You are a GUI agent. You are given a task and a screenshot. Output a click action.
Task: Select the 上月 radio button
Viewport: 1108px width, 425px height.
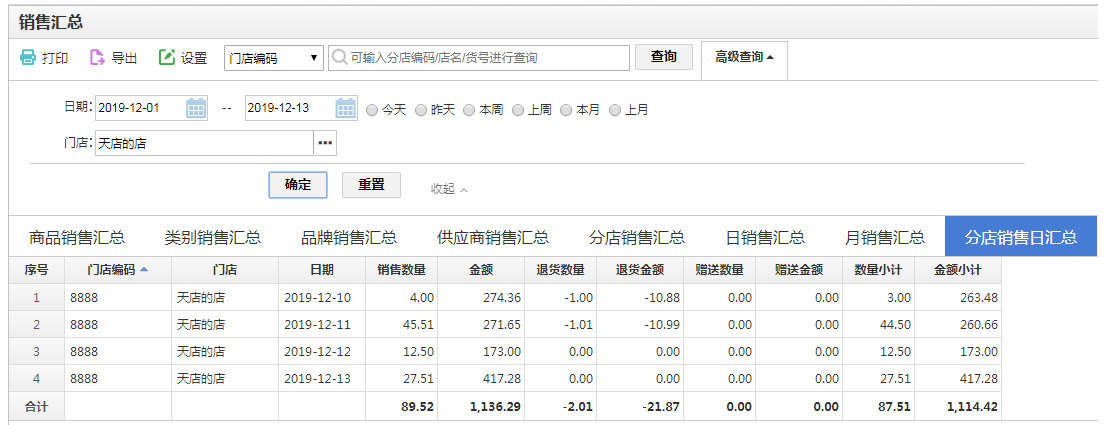[615, 110]
